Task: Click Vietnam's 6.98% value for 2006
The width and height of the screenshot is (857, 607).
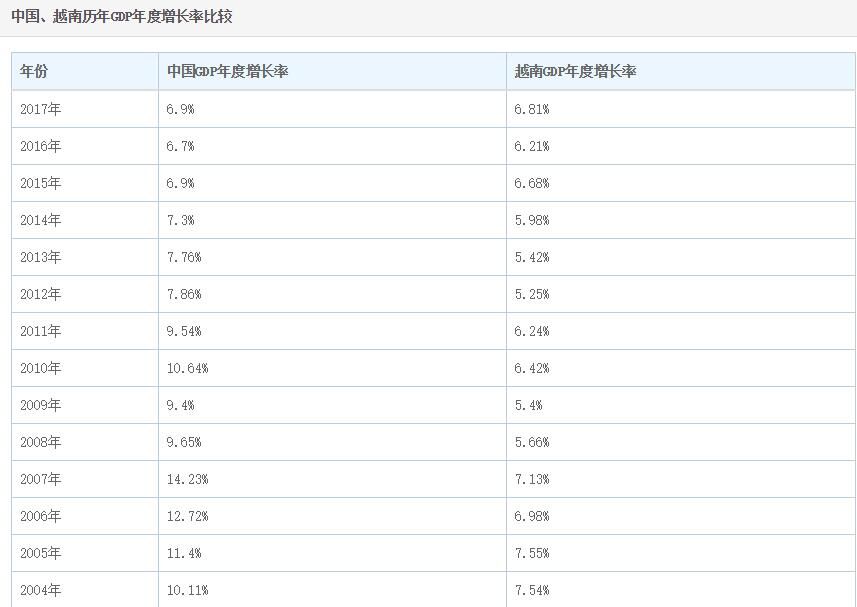Action: [532, 516]
